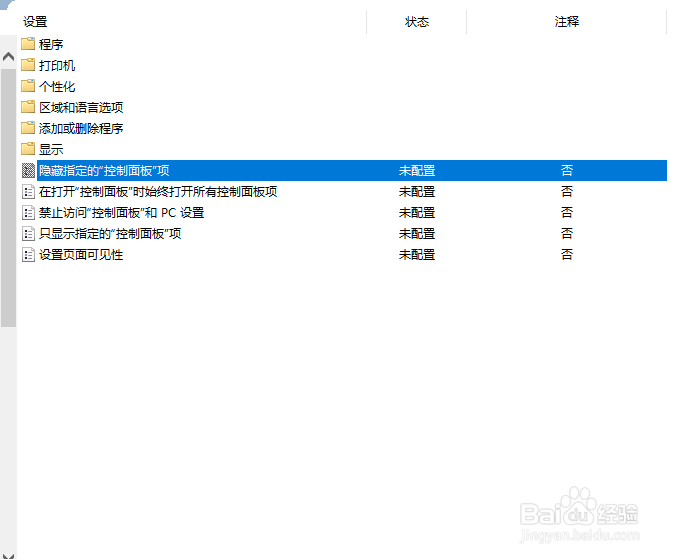Click the scroll down arrow on left scrollbar
This screenshot has height=559, width=678.
(x=8, y=555)
